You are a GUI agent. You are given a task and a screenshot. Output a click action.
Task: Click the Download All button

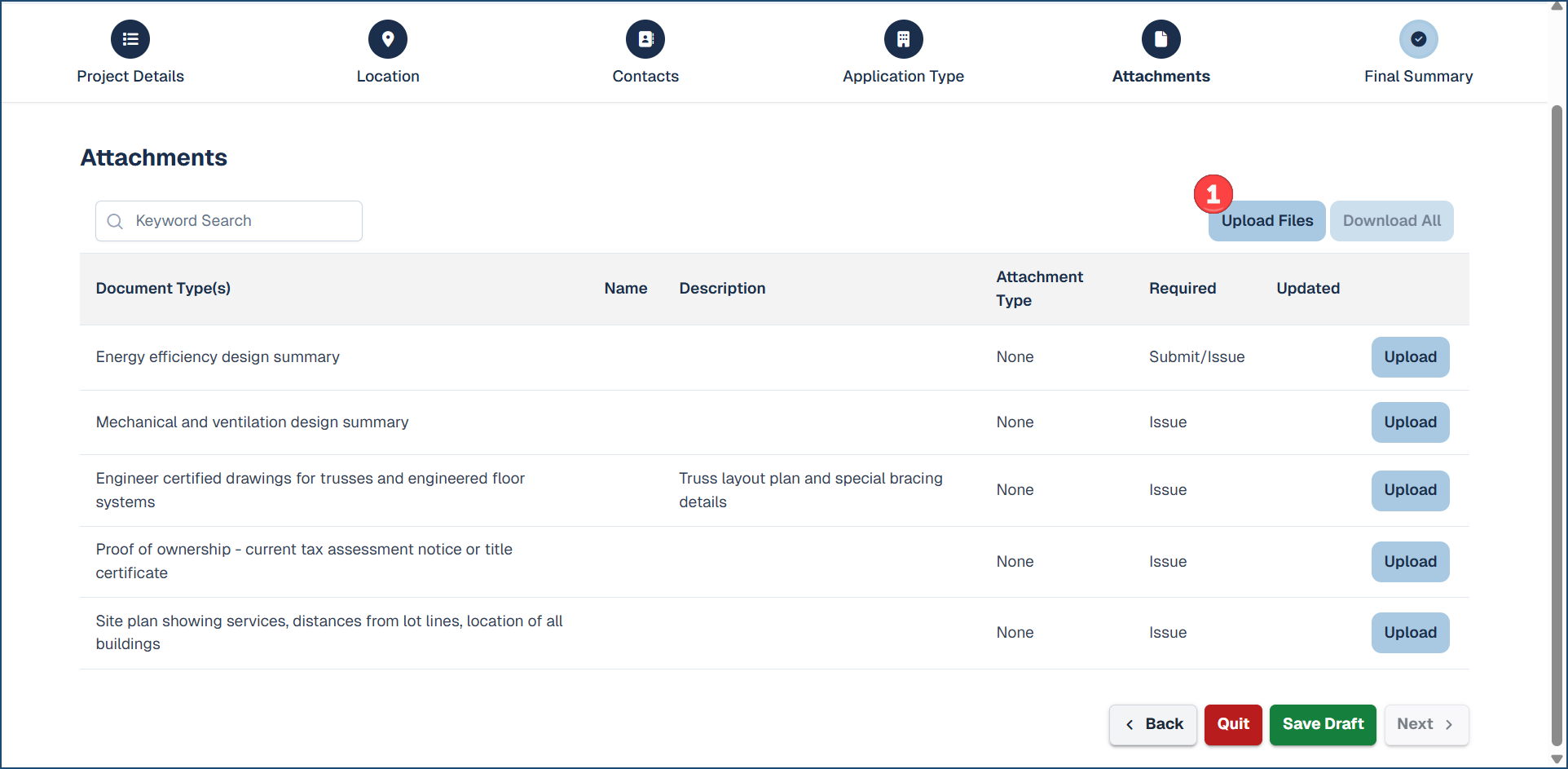pyautogui.click(x=1391, y=221)
